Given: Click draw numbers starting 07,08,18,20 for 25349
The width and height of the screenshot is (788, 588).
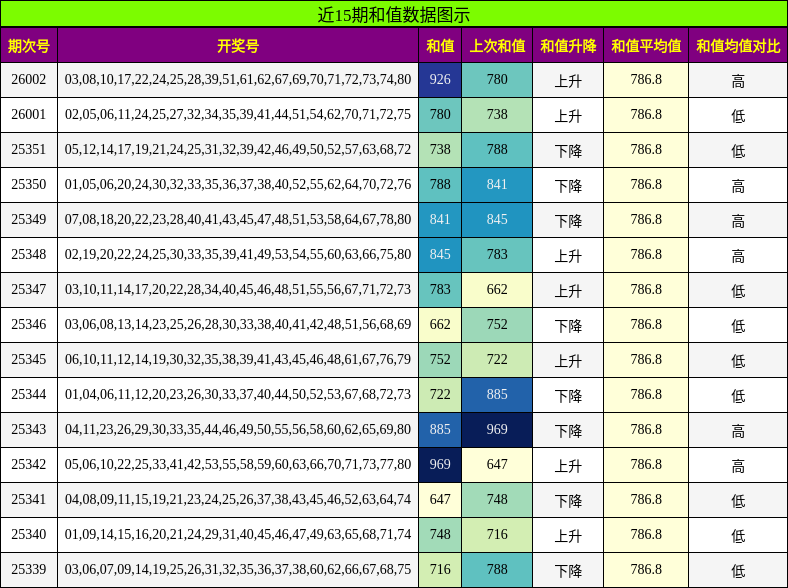Looking at the screenshot, I should pyautogui.click(x=238, y=220).
